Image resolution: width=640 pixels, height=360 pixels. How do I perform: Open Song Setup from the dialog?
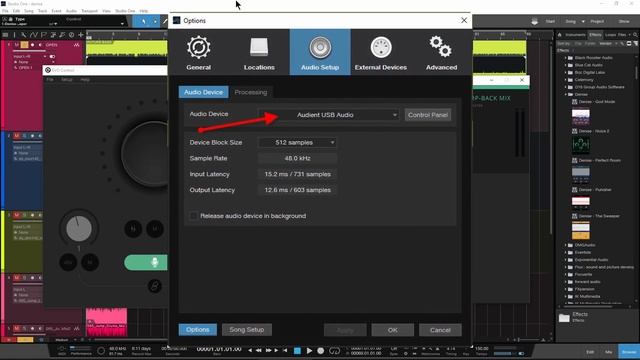click(x=247, y=329)
